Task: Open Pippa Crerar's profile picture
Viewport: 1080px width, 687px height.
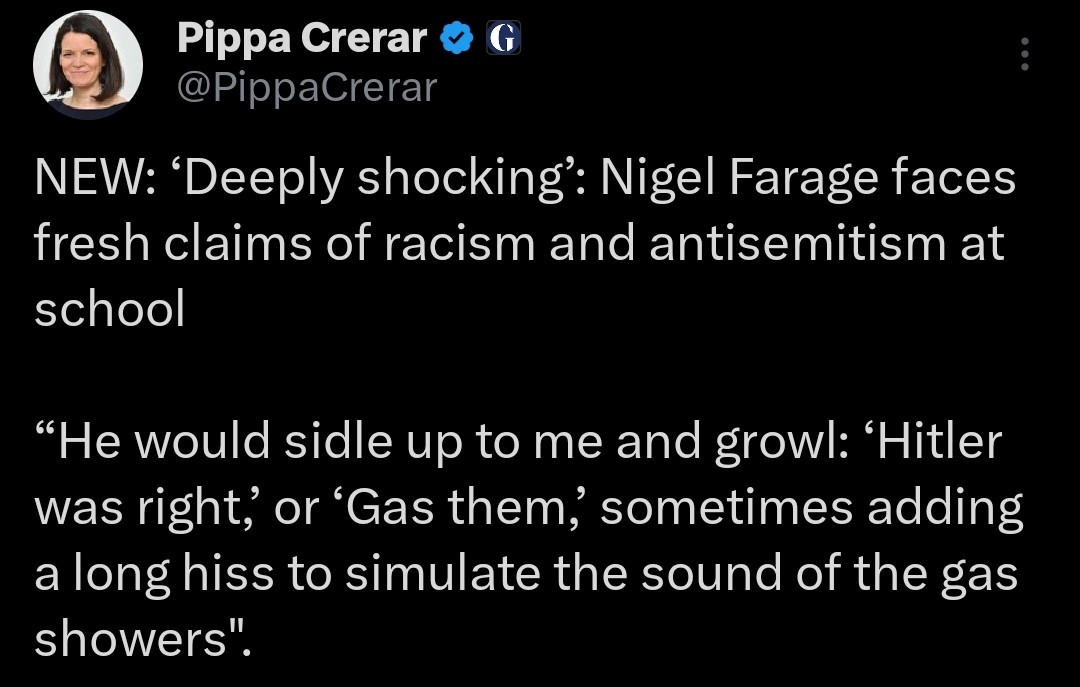Action: [x=88, y=63]
